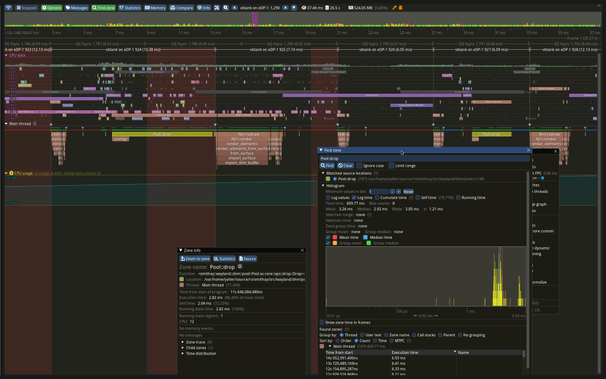
Task: Click the Reset button for minimum bin values
Action: tap(408, 191)
